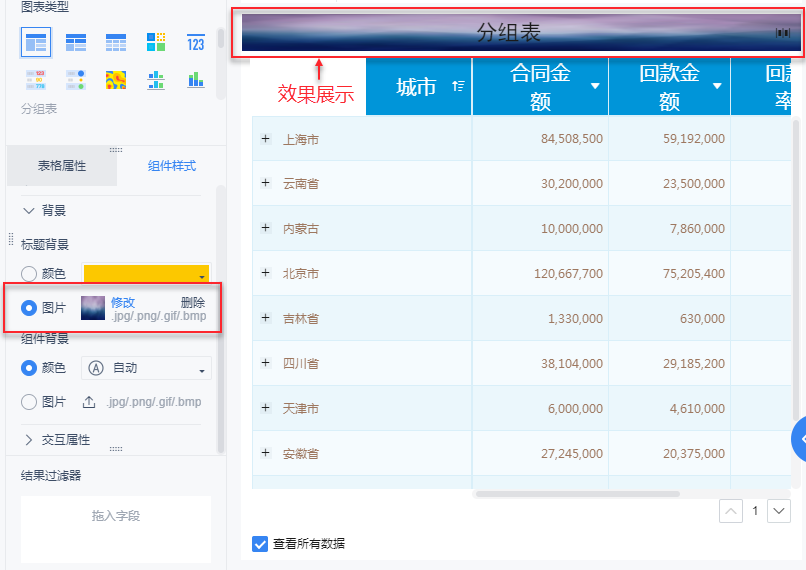Click the 合同金额 column header
This screenshot has height=570, width=806.
coord(540,86)
